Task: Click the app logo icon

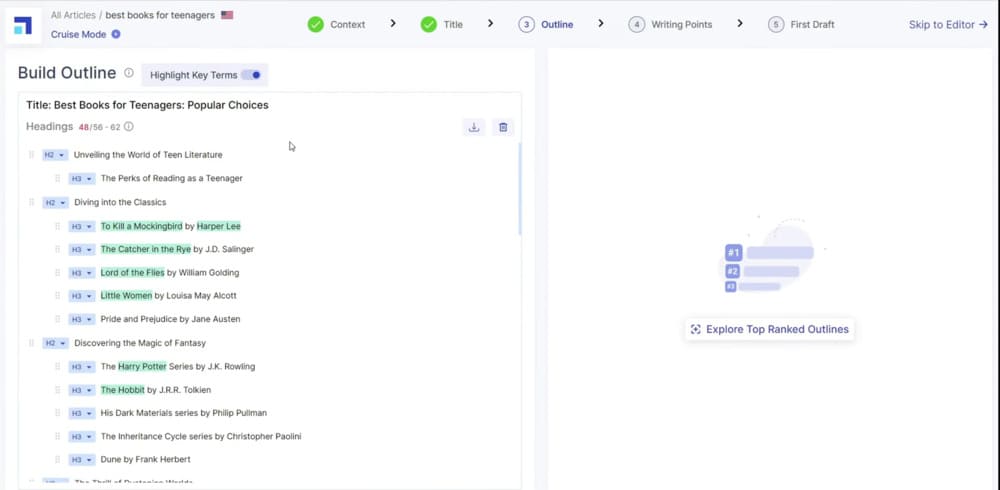Action: [23, 26]
